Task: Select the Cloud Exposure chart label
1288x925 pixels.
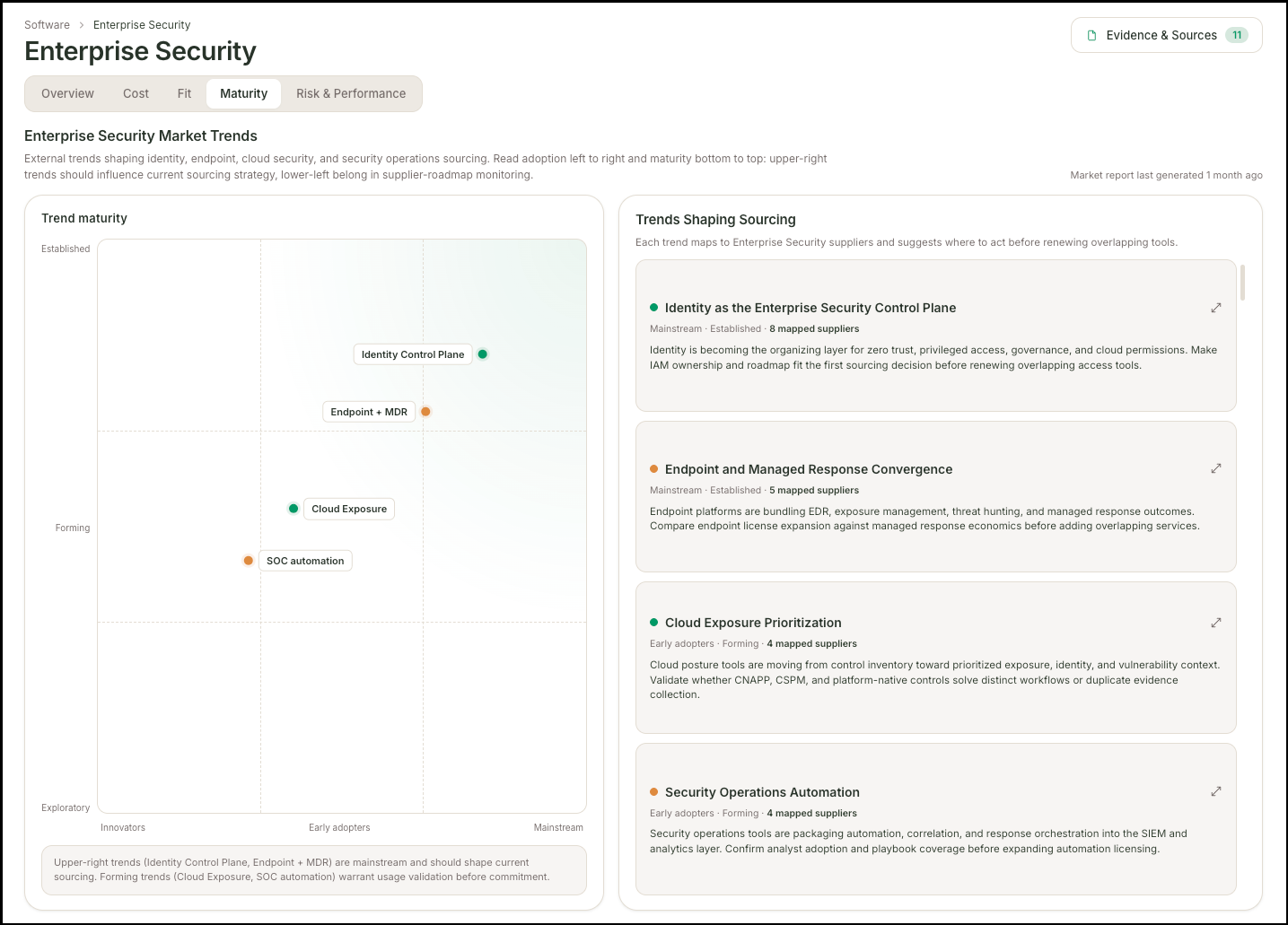Action: pos(349,509)
